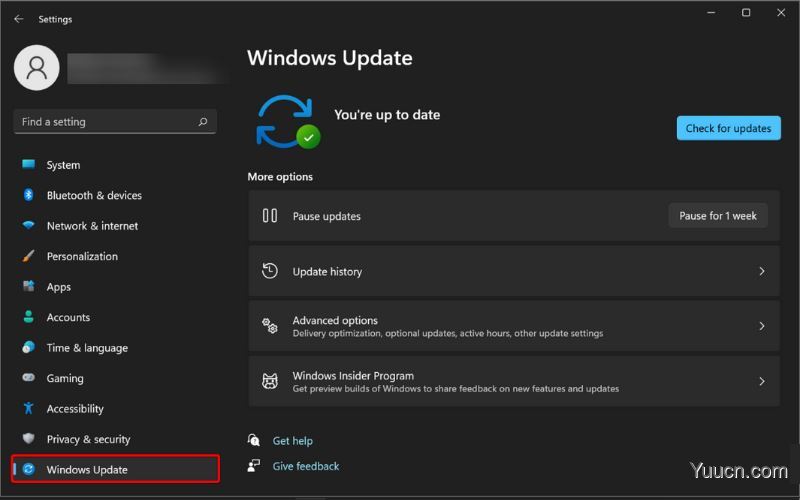The width and height of the screenshot is (800, 500).
Task: Click the Windows Update page heading
Action: coord(330,58)
